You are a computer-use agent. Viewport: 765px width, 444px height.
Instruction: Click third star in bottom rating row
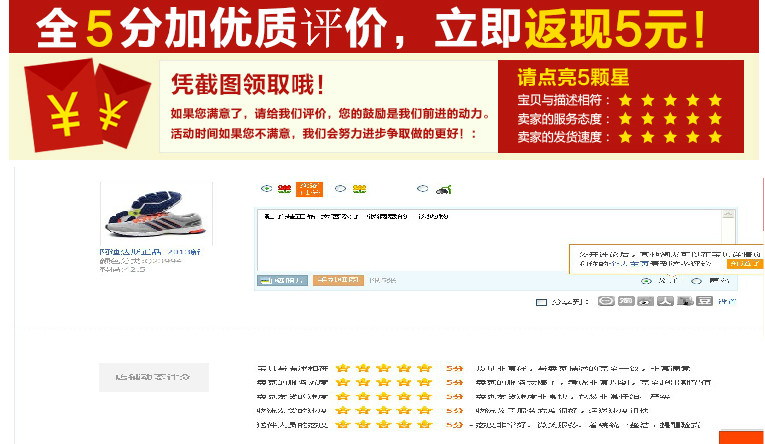pyautogui.click(x=383, y=424)
